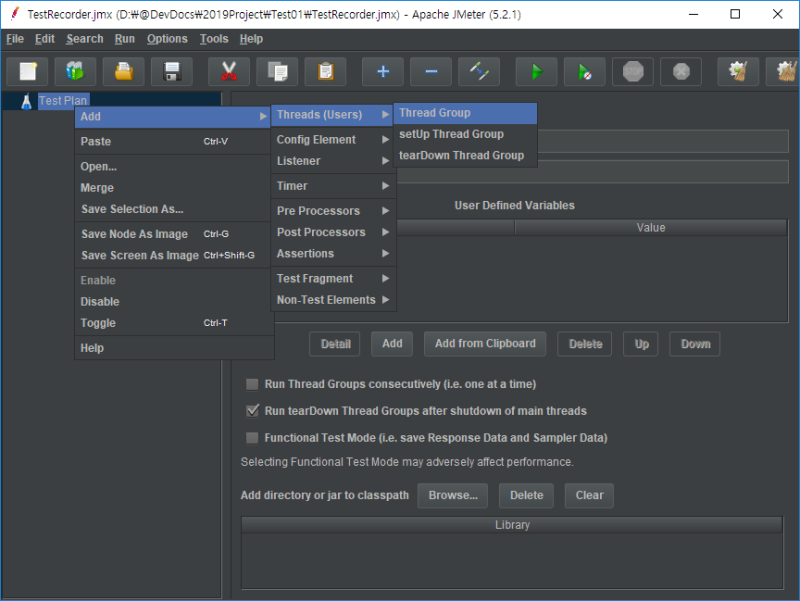Click the New test plan toolbar icon

28,71
